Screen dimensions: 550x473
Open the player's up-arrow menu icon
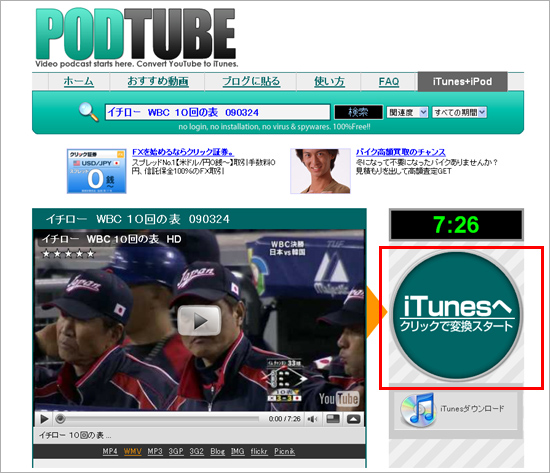click(353, 419)
